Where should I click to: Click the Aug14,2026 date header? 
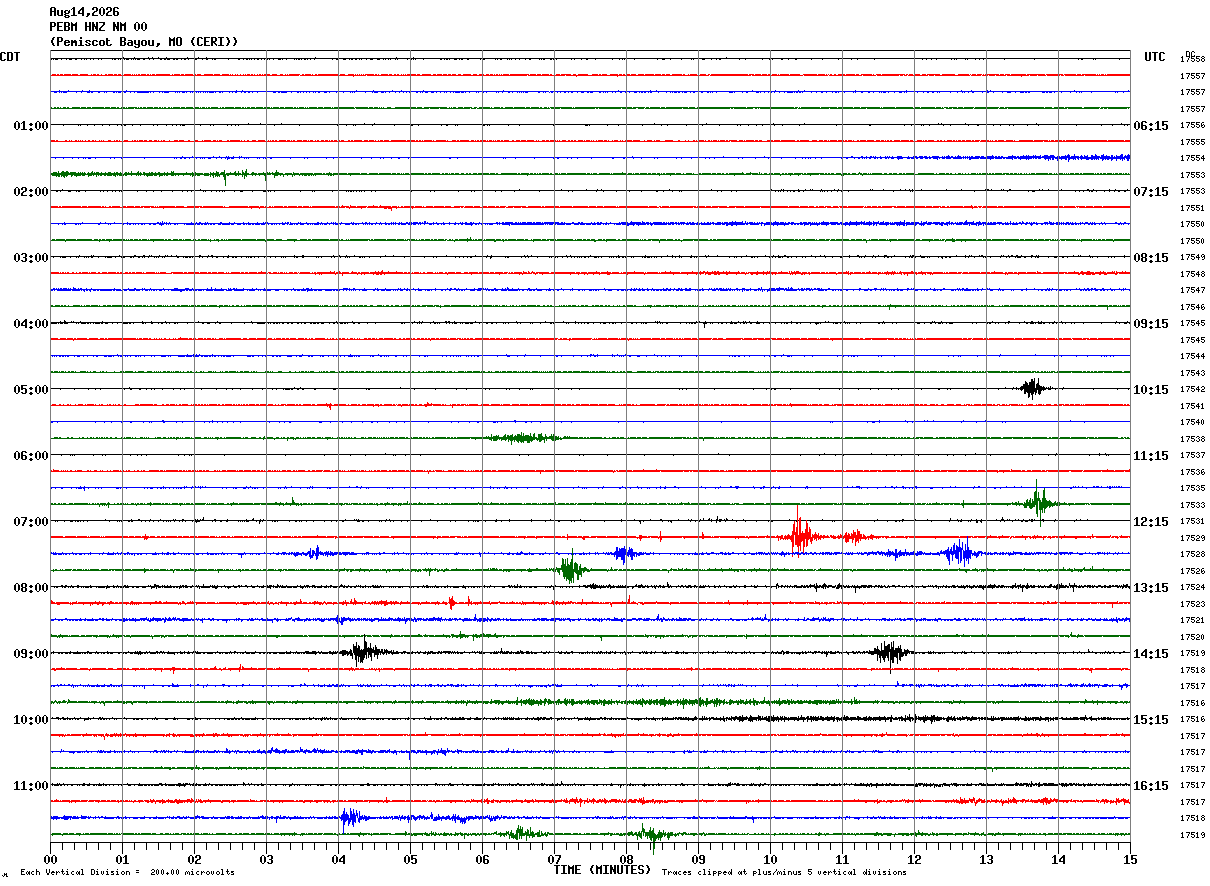coord(84,12)
